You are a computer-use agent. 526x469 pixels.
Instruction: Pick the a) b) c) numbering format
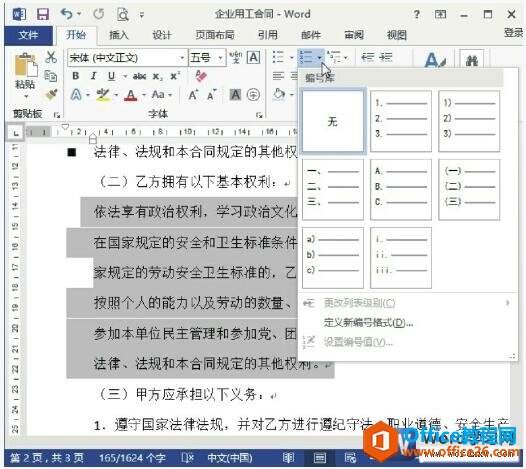333,258
